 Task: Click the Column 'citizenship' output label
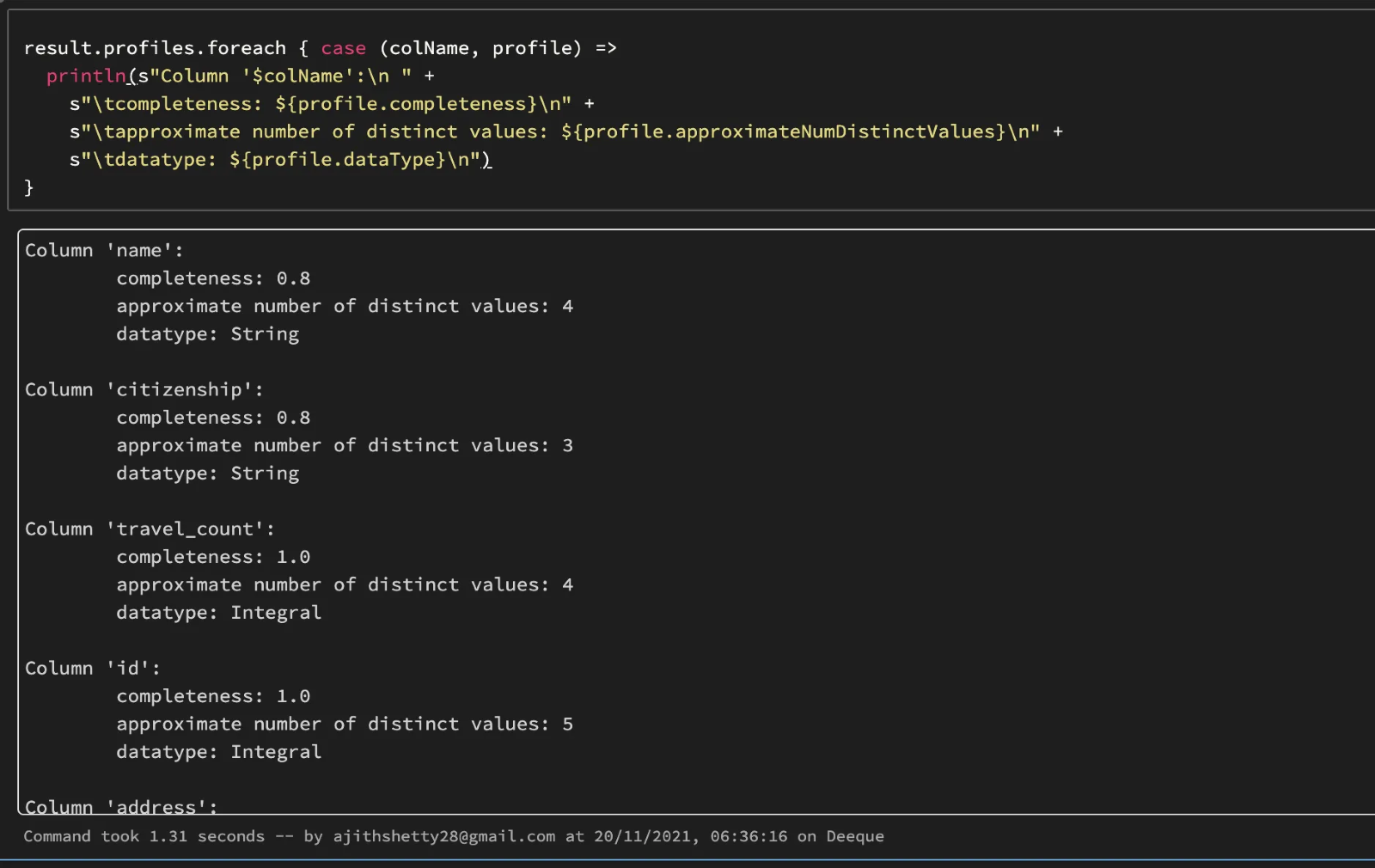[144, 389]
